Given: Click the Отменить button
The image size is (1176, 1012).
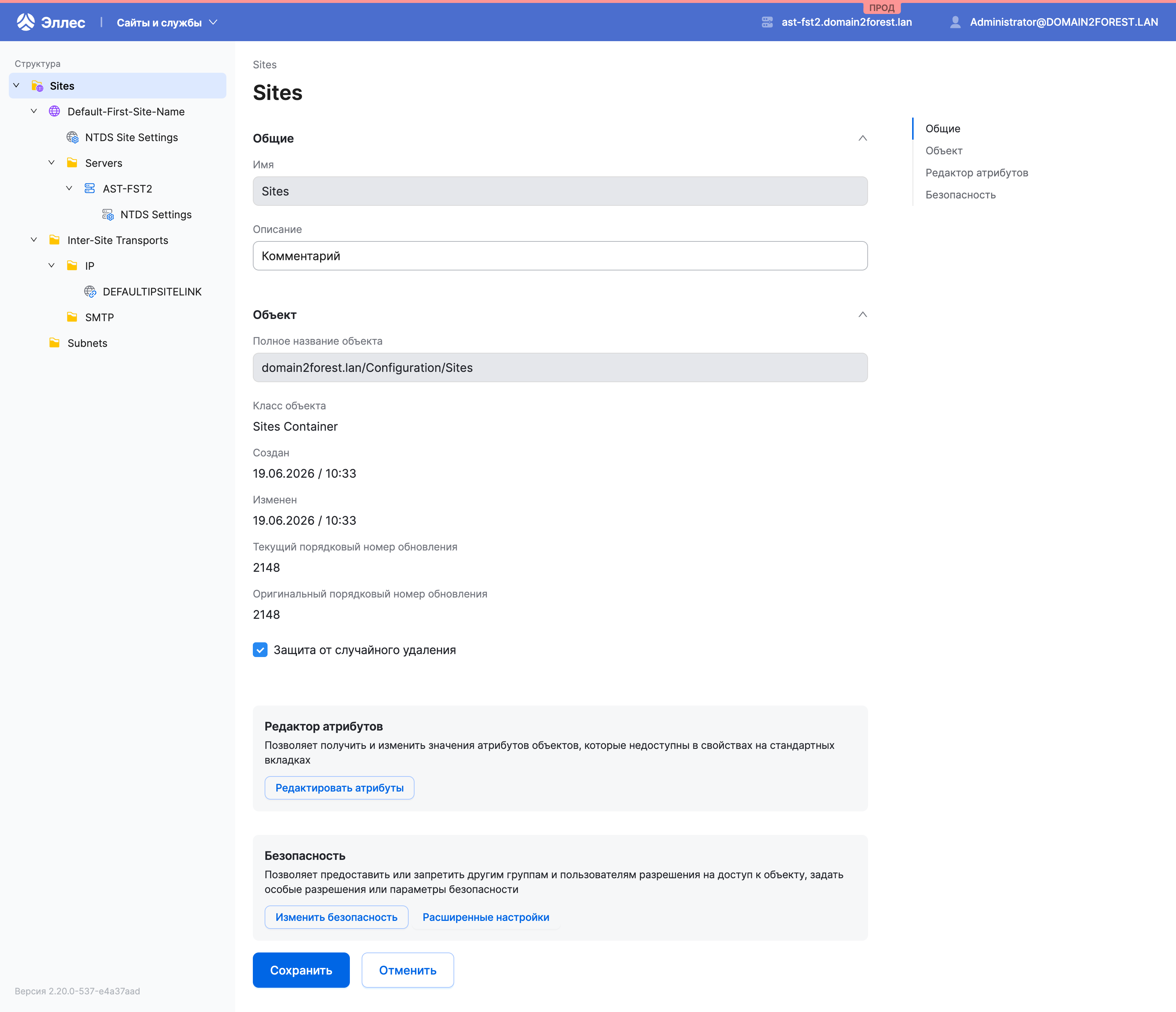Looking at the screenshot, I should pyautogui.click(x=408, y=970).
